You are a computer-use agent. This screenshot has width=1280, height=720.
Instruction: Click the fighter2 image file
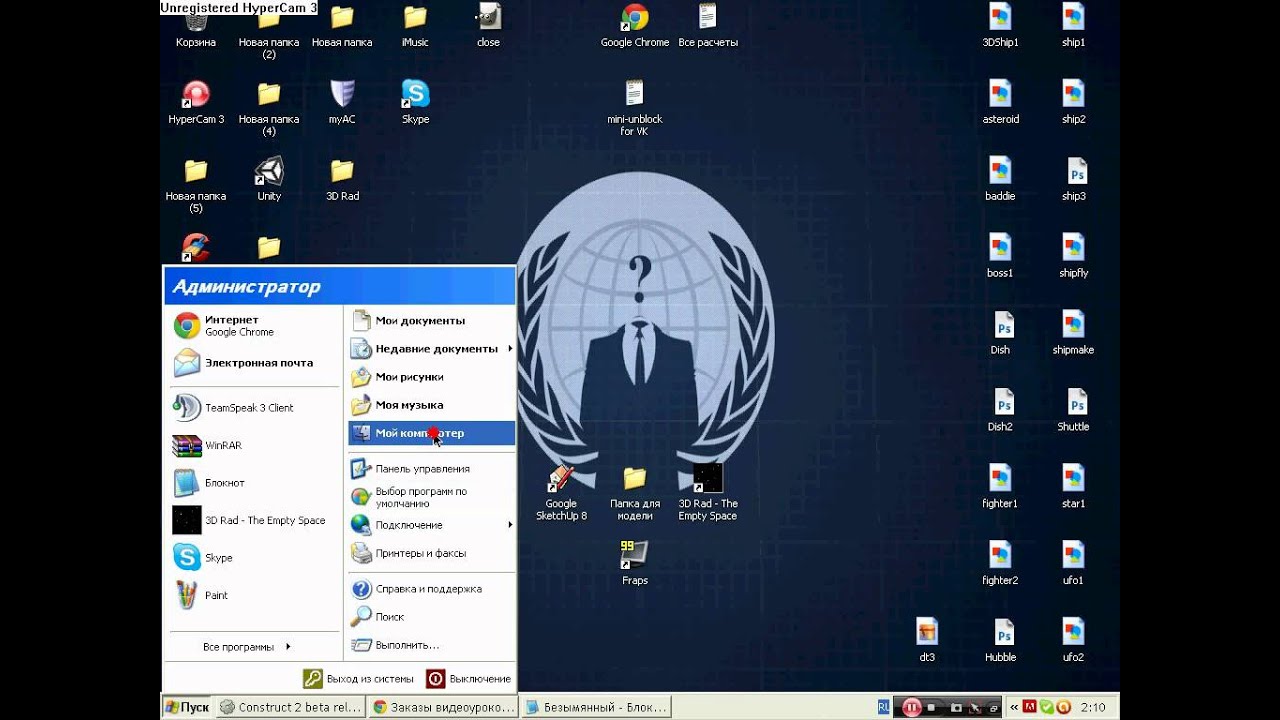pos(1000,565)
